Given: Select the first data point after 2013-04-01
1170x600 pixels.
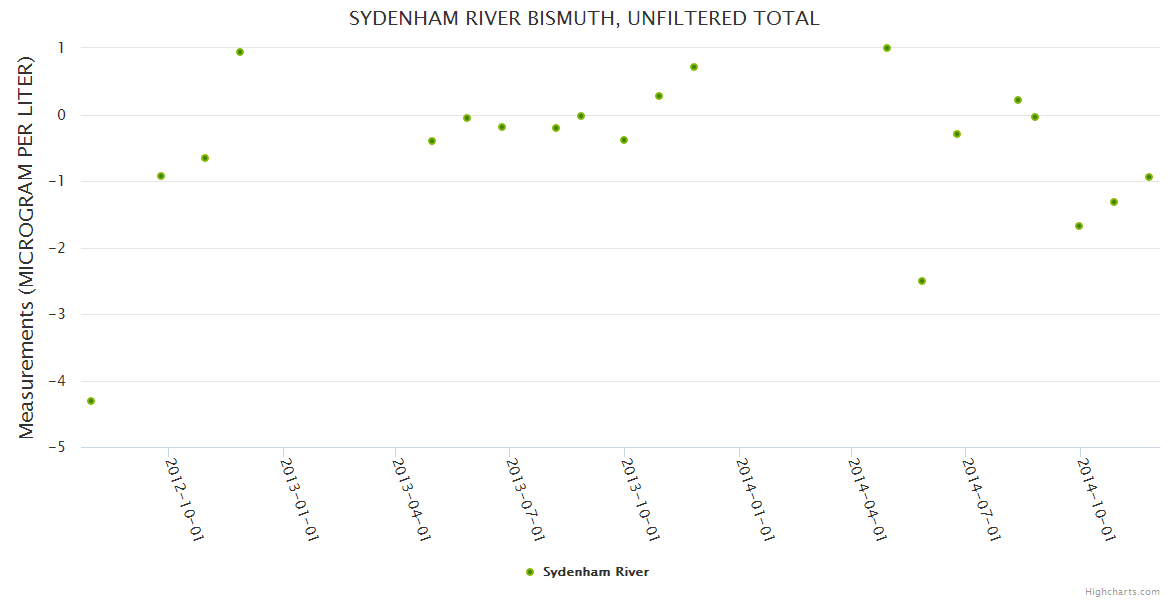Looking at the screenshot, I should 432,141.
